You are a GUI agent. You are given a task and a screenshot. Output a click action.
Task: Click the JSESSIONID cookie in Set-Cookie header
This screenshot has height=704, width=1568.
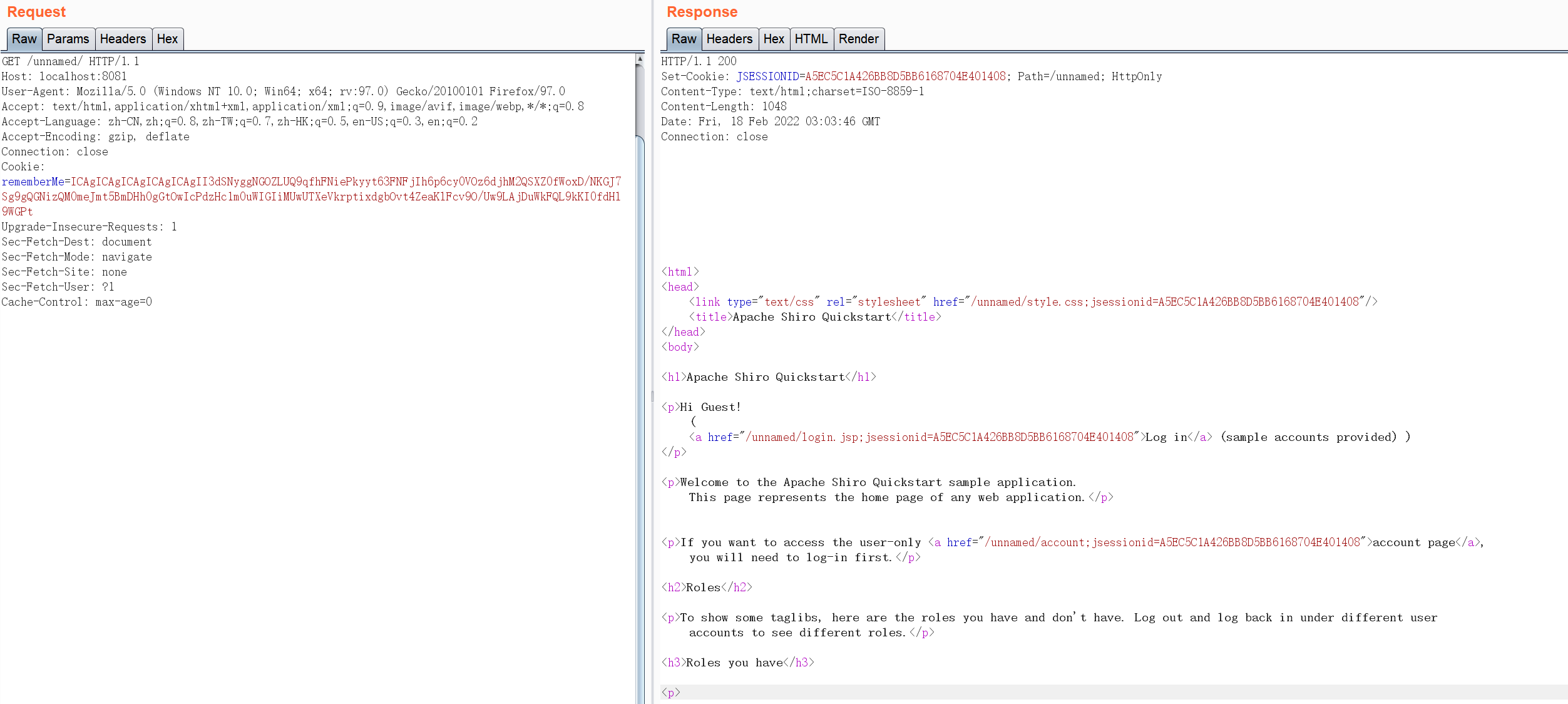(767, 76)
